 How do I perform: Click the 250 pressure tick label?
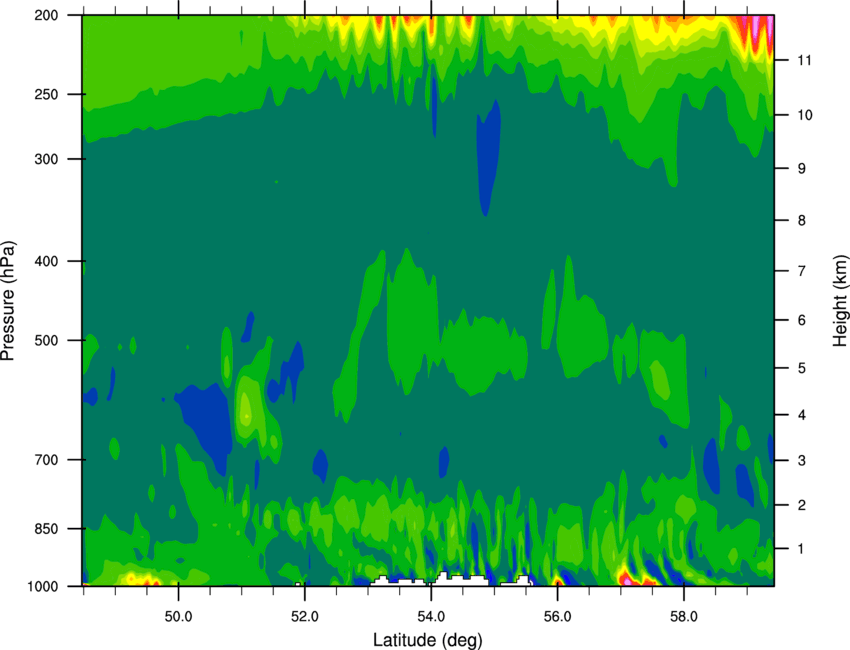[46, 94]
